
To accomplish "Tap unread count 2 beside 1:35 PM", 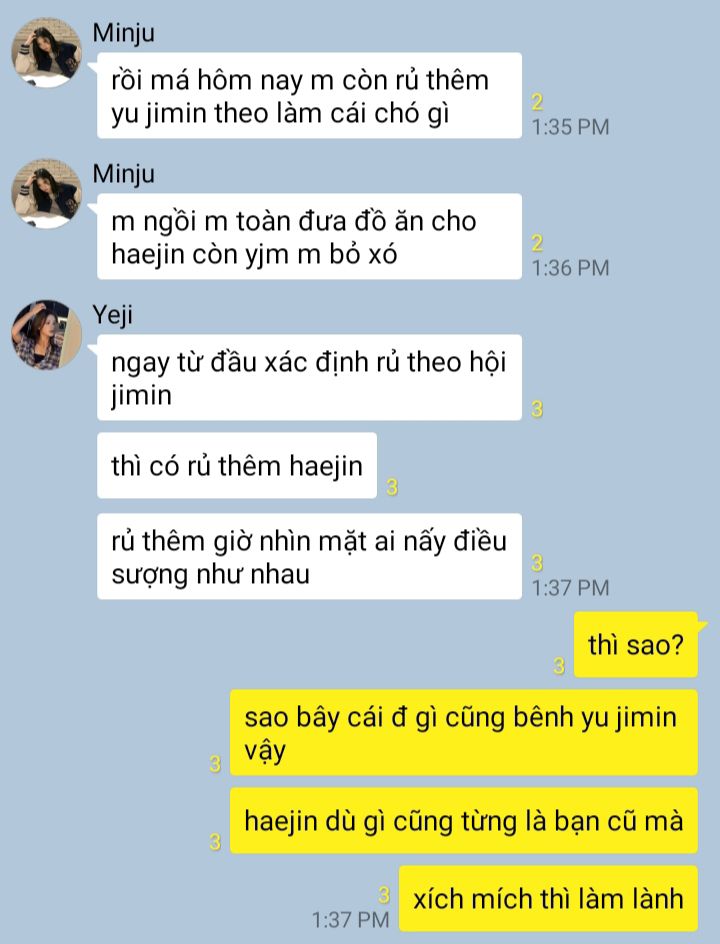I will click(x=538, y=102).
